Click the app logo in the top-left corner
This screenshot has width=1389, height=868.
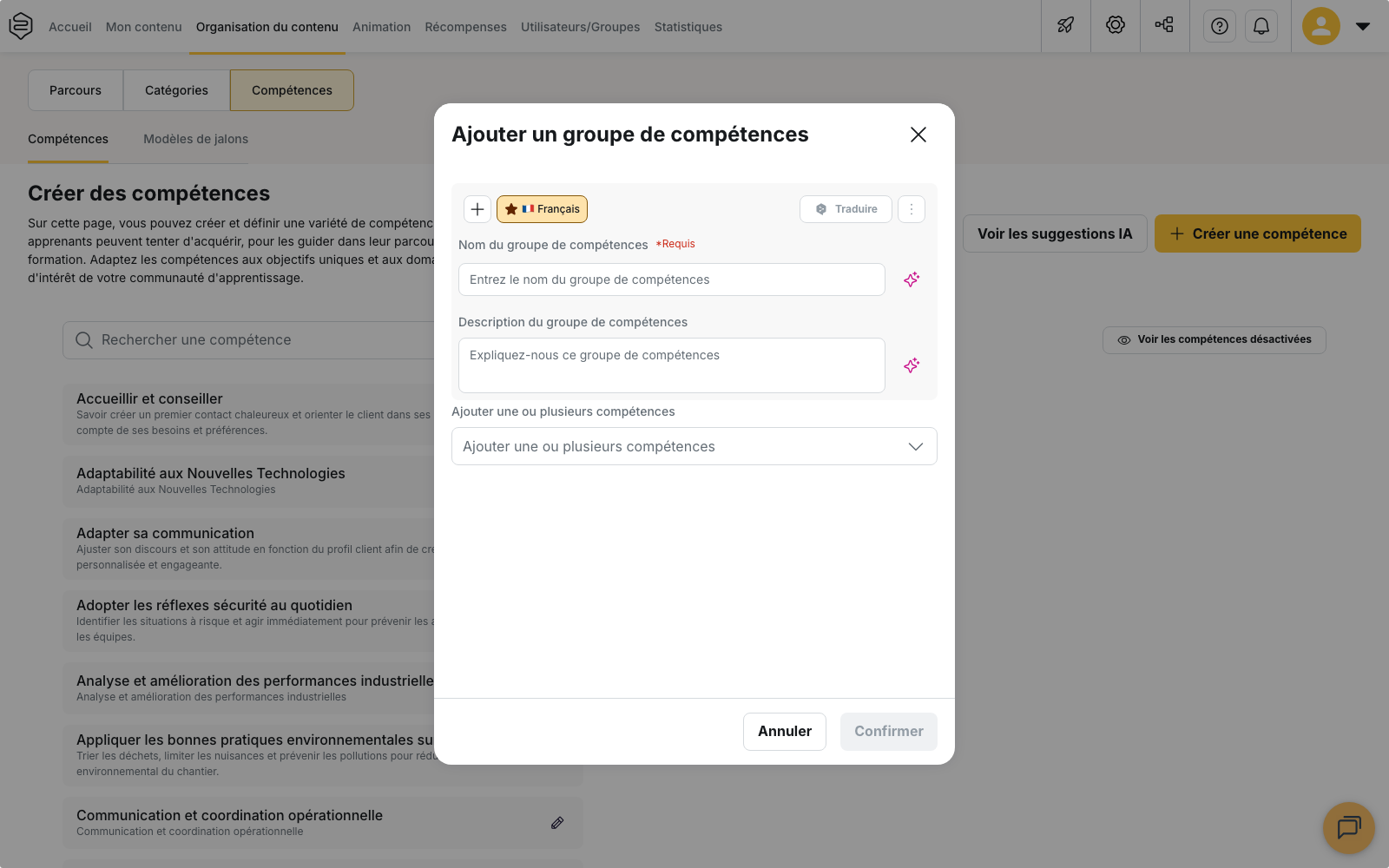(21, 26)
